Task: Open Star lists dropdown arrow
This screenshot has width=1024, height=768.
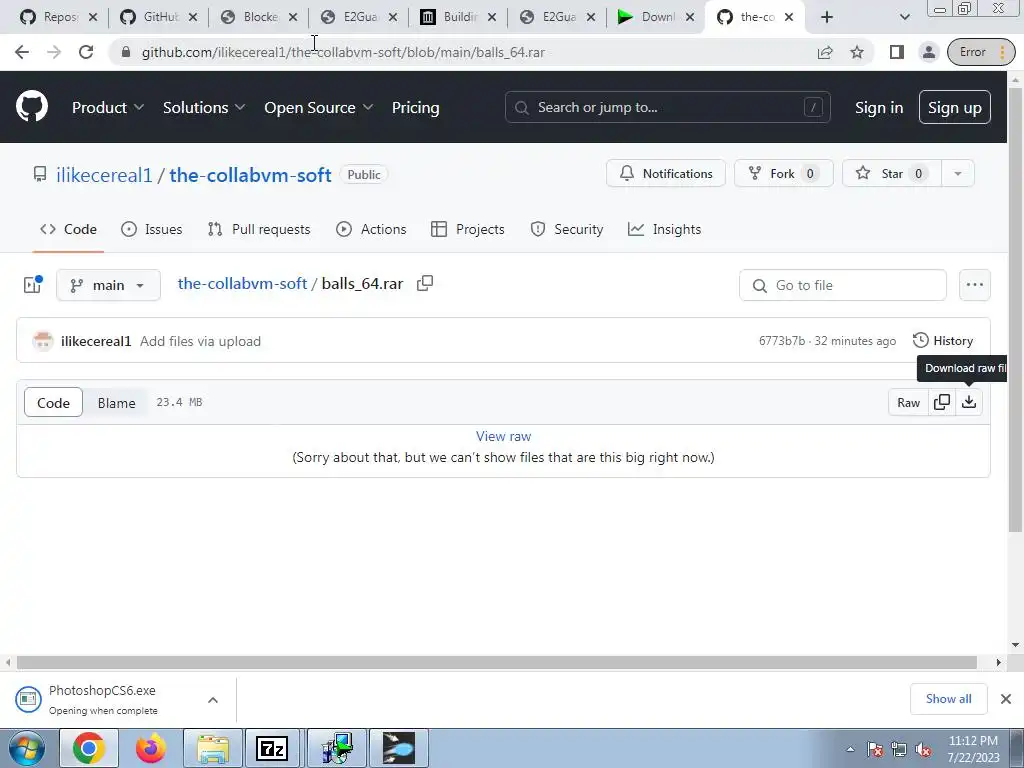Action: point(957,174)
